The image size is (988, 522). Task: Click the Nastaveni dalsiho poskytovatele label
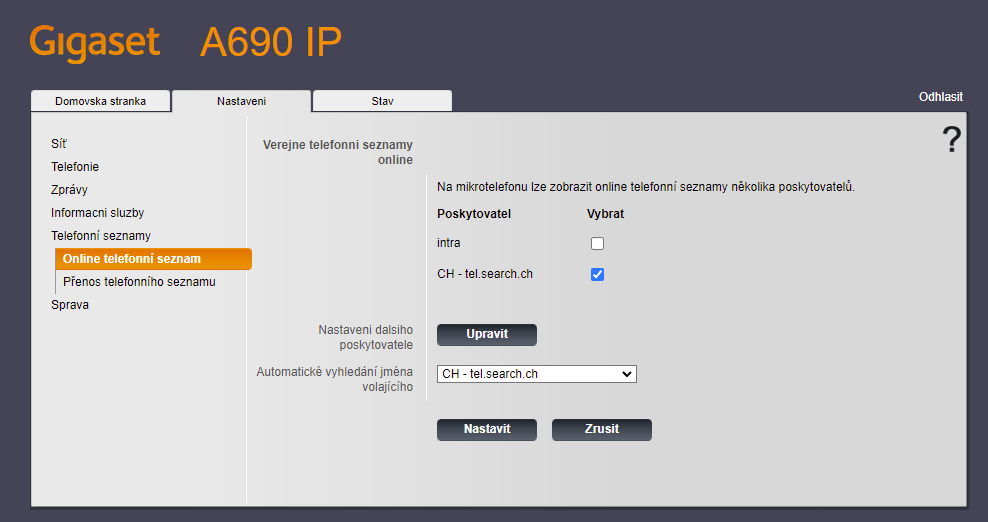tap(365, 337)
